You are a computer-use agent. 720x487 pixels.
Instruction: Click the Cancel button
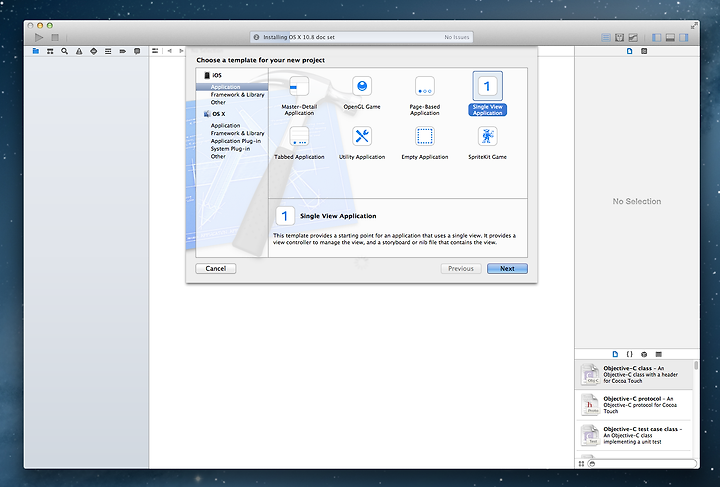point(216,269)
